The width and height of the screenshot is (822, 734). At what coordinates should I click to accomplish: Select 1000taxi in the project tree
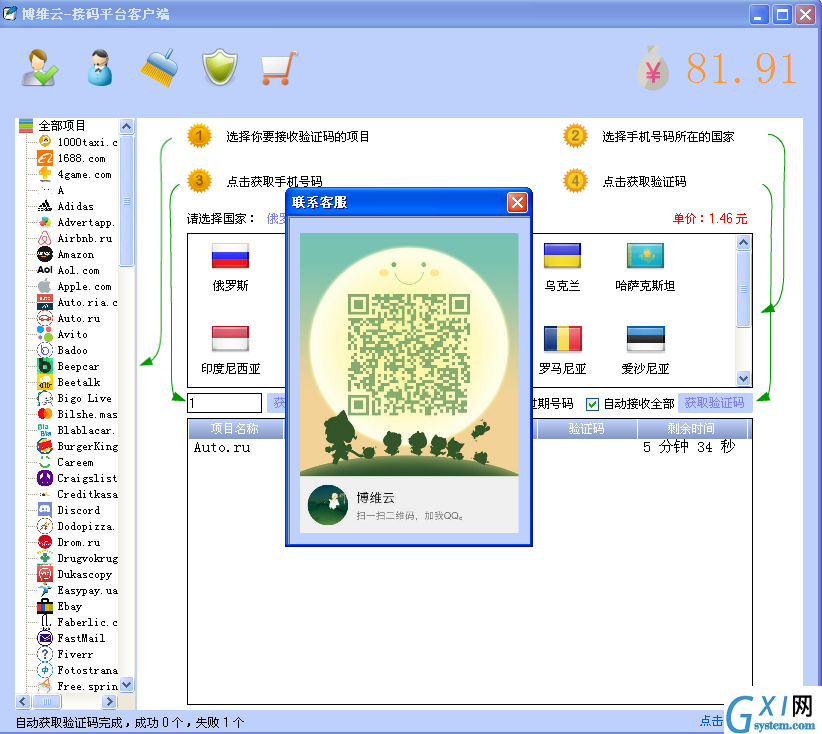pos(88,142)
